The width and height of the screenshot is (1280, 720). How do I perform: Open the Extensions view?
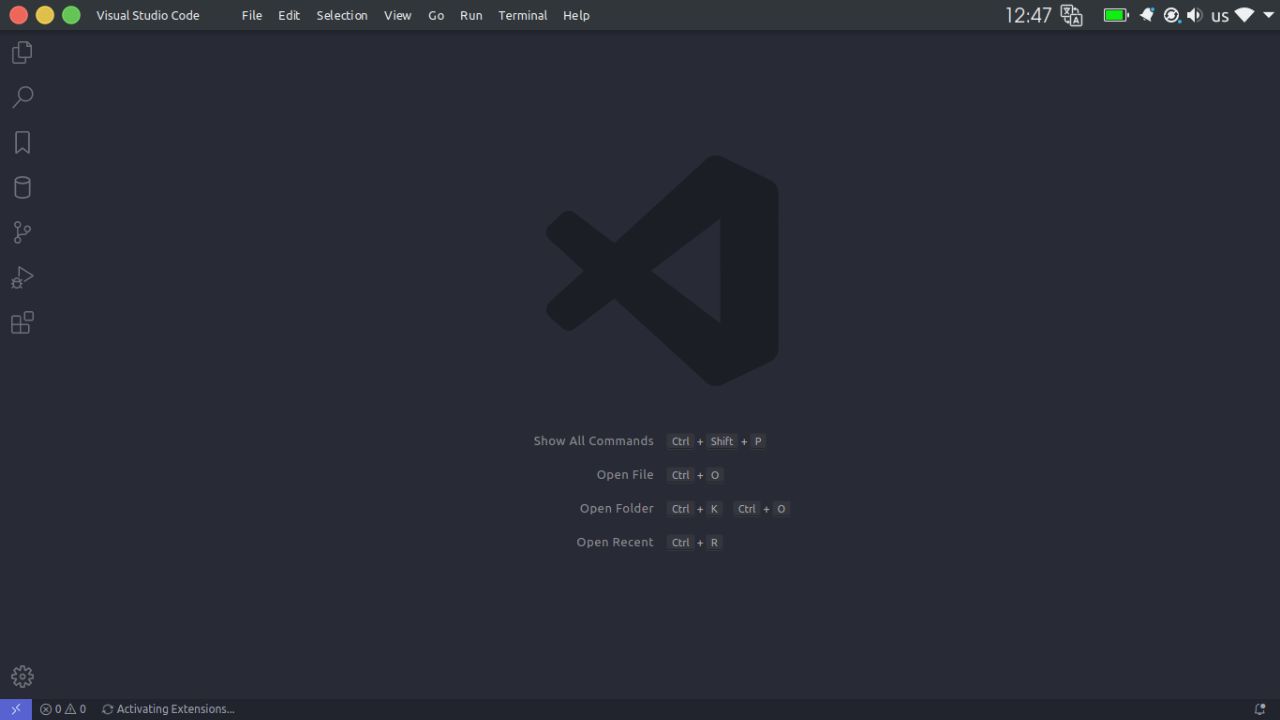pos(22,322)
